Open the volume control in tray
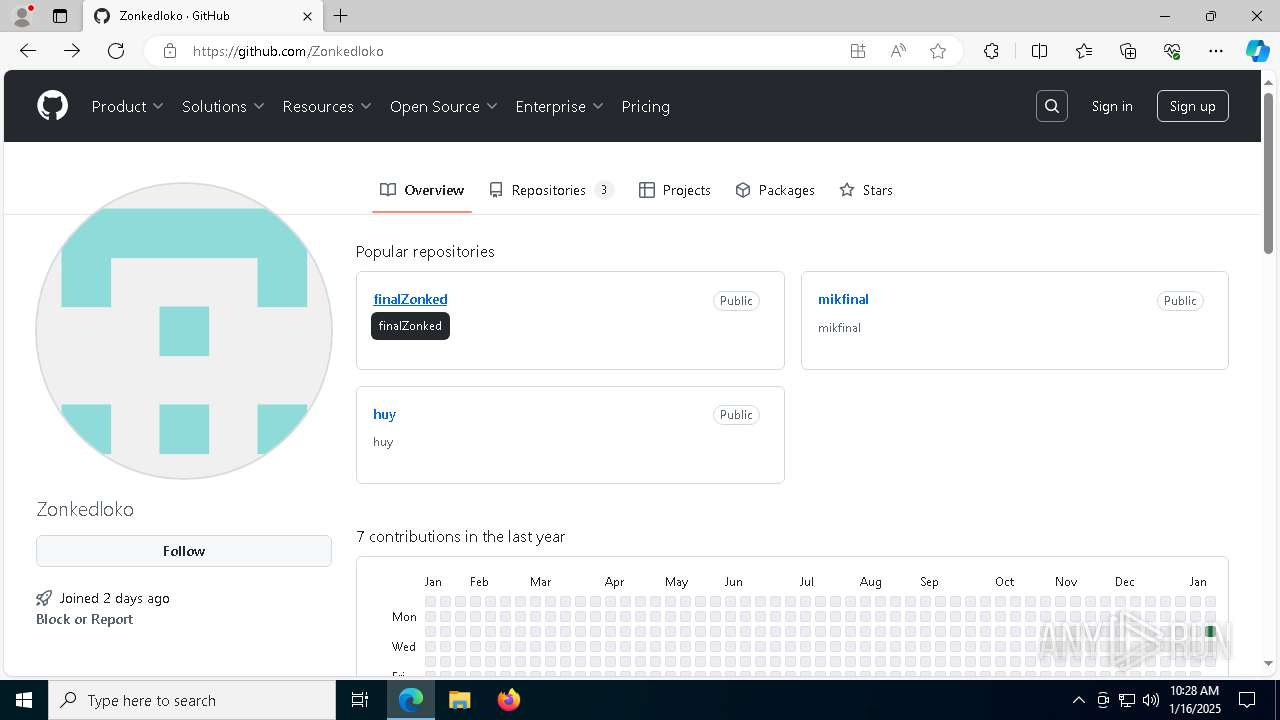 (1151, 700)
